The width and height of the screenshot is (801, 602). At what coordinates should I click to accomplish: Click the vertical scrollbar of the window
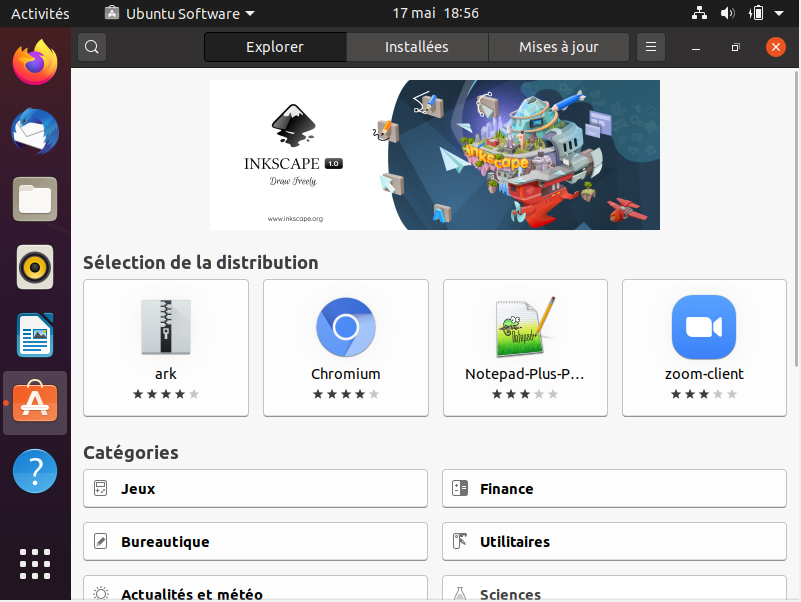(796, 219)
